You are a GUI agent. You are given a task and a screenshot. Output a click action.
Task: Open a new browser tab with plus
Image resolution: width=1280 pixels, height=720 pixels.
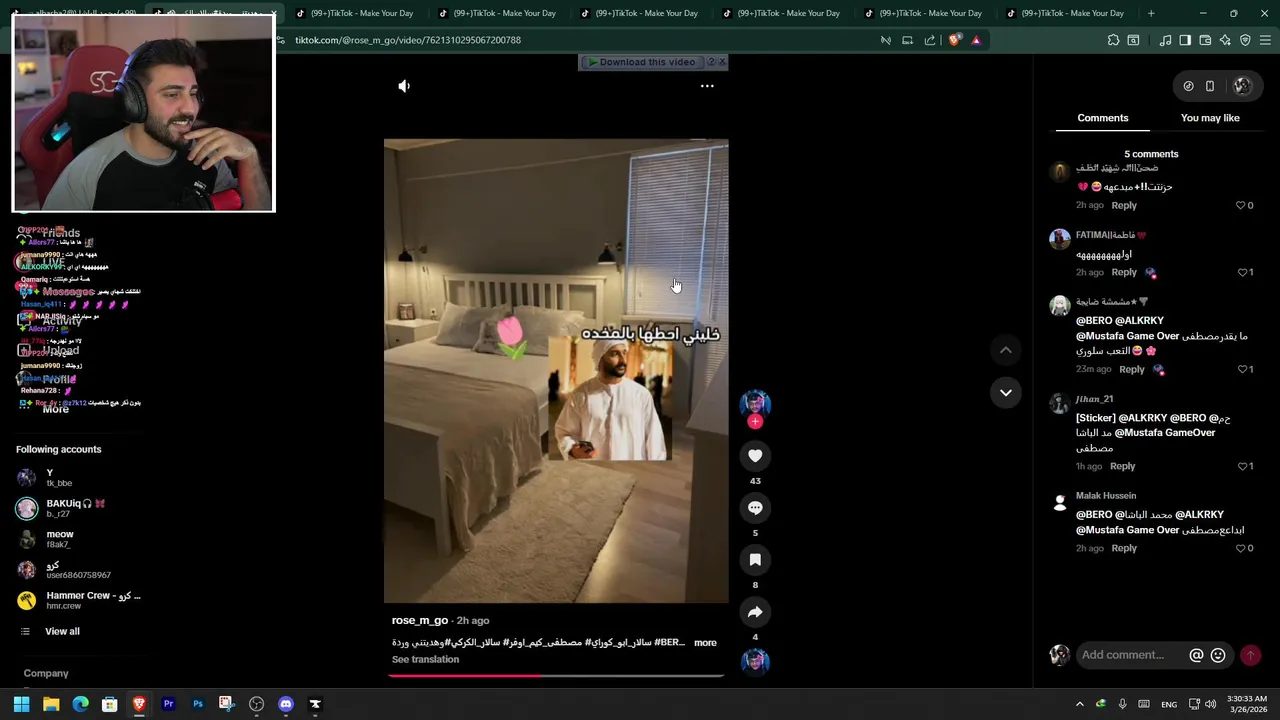[x=1151, y=13]
